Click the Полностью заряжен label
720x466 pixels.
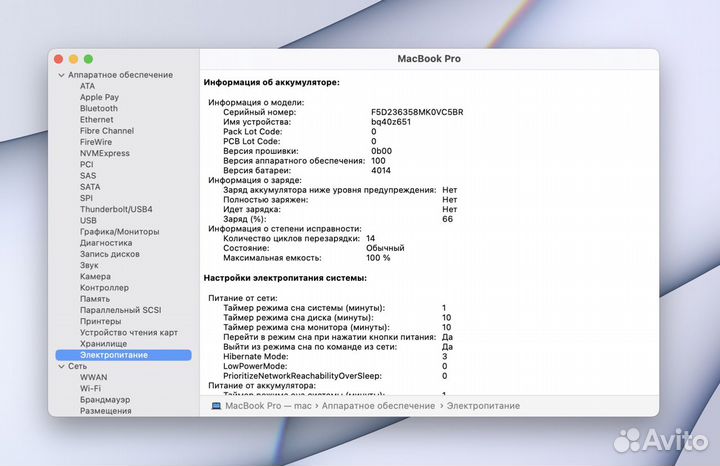click(266, 200)
